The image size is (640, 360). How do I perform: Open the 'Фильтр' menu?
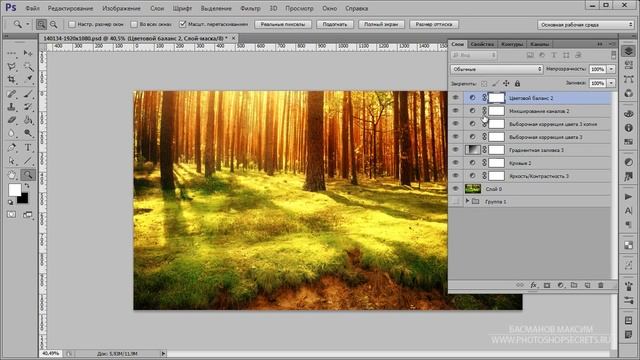point(250,8)
